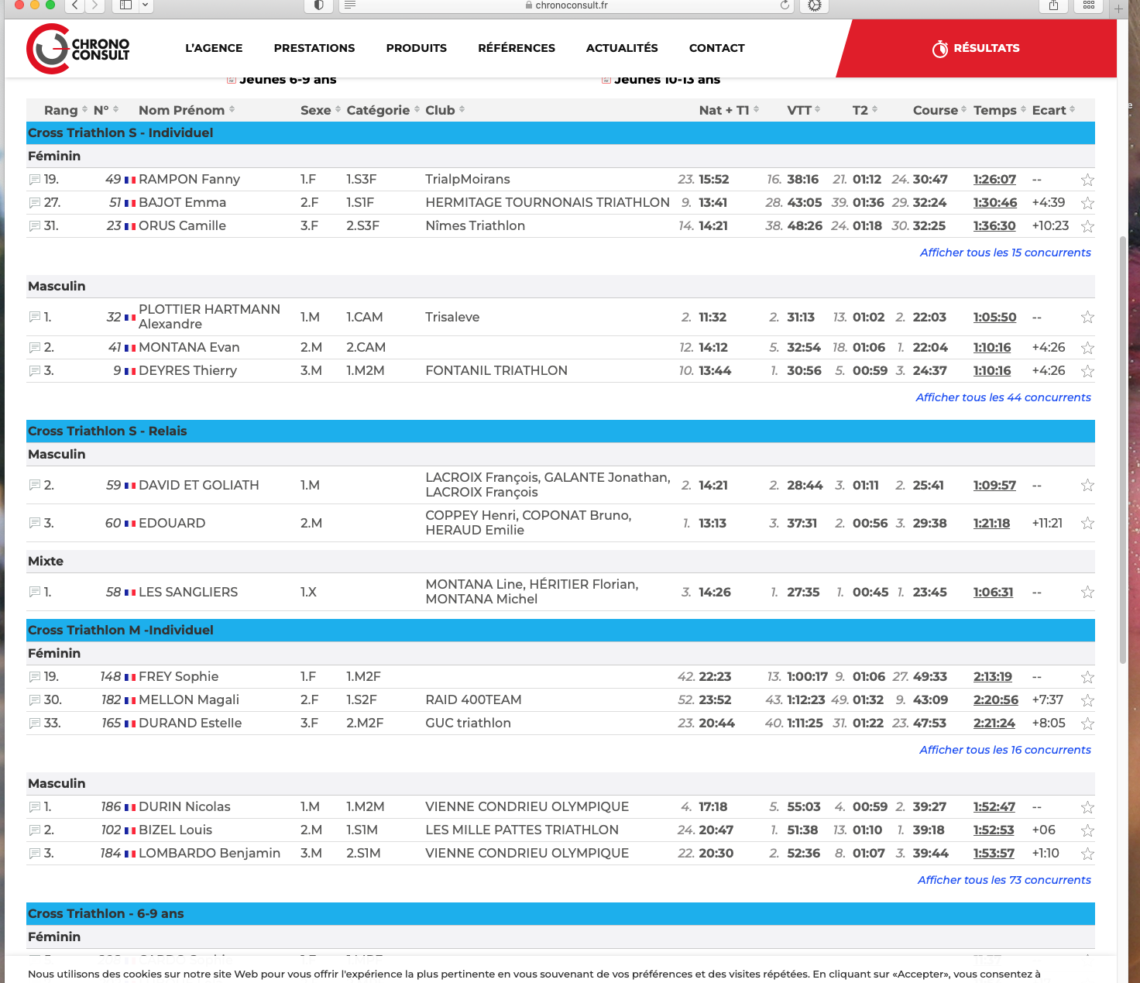
Task: Click Afficher tous les 44 concurrents
Action: [1003, 397]
